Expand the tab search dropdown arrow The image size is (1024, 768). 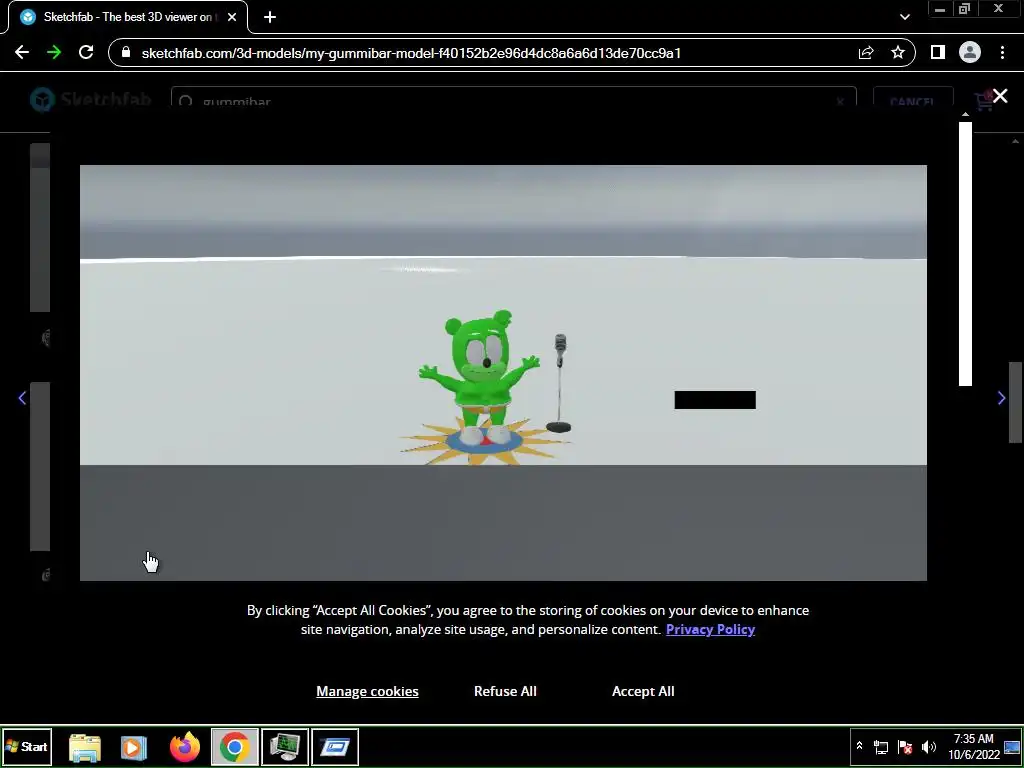coord(904,17)
